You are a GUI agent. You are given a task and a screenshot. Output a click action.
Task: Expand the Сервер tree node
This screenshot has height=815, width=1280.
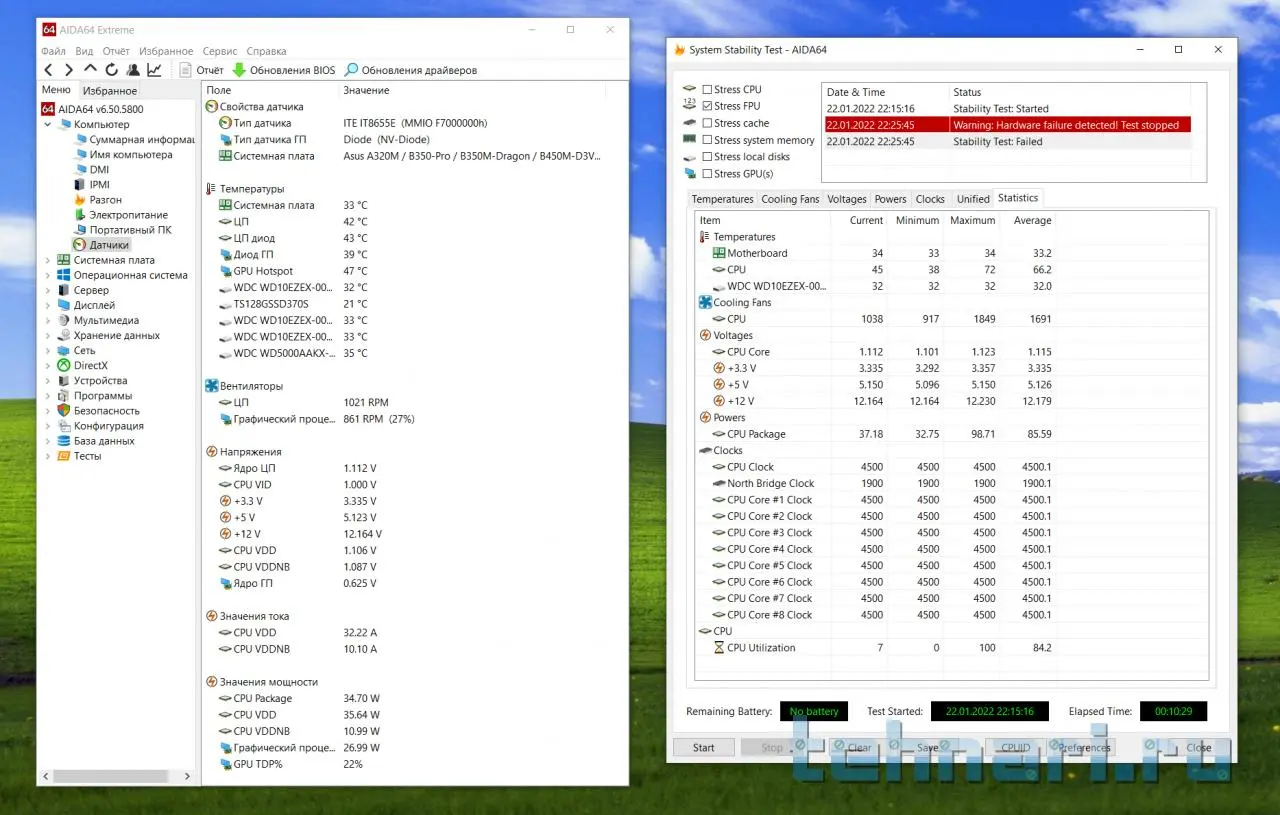point(48,290)
